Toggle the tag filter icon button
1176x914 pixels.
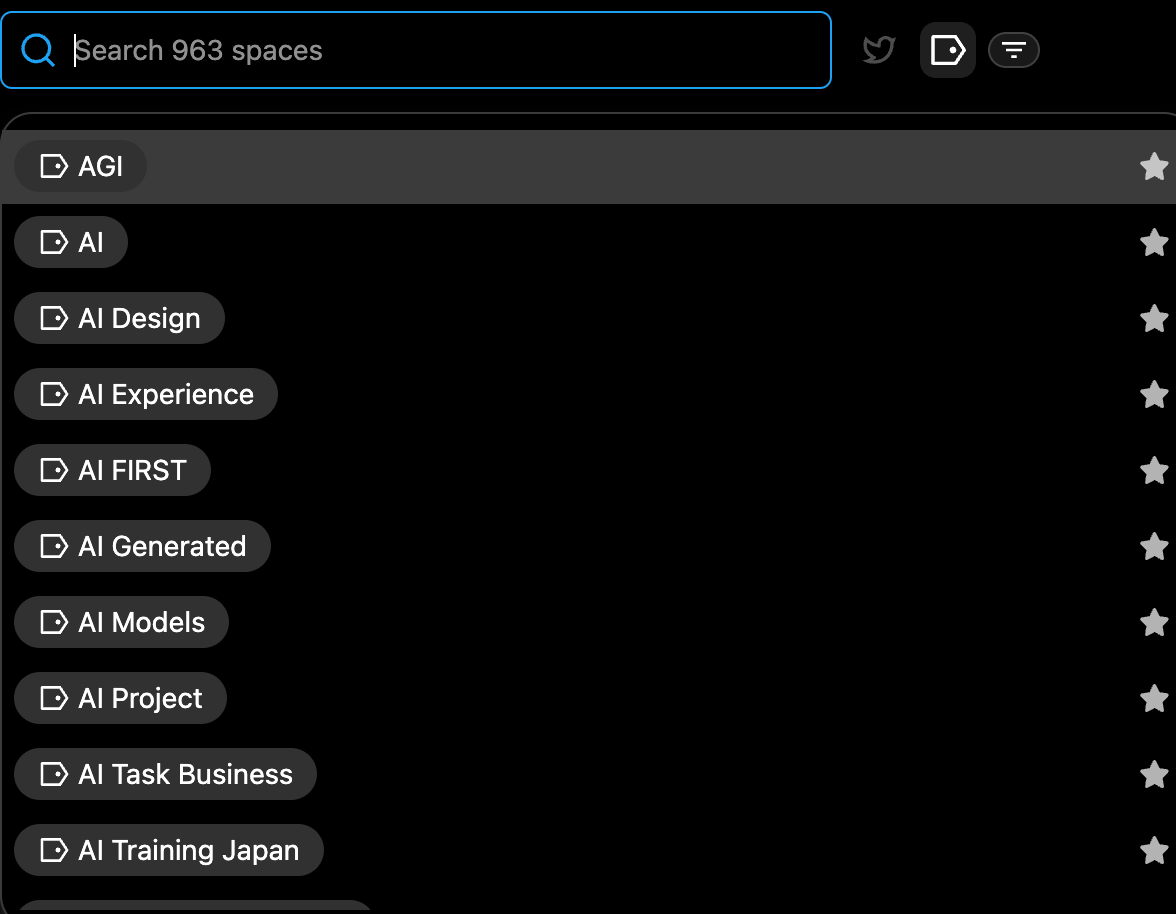pos(947,50)
